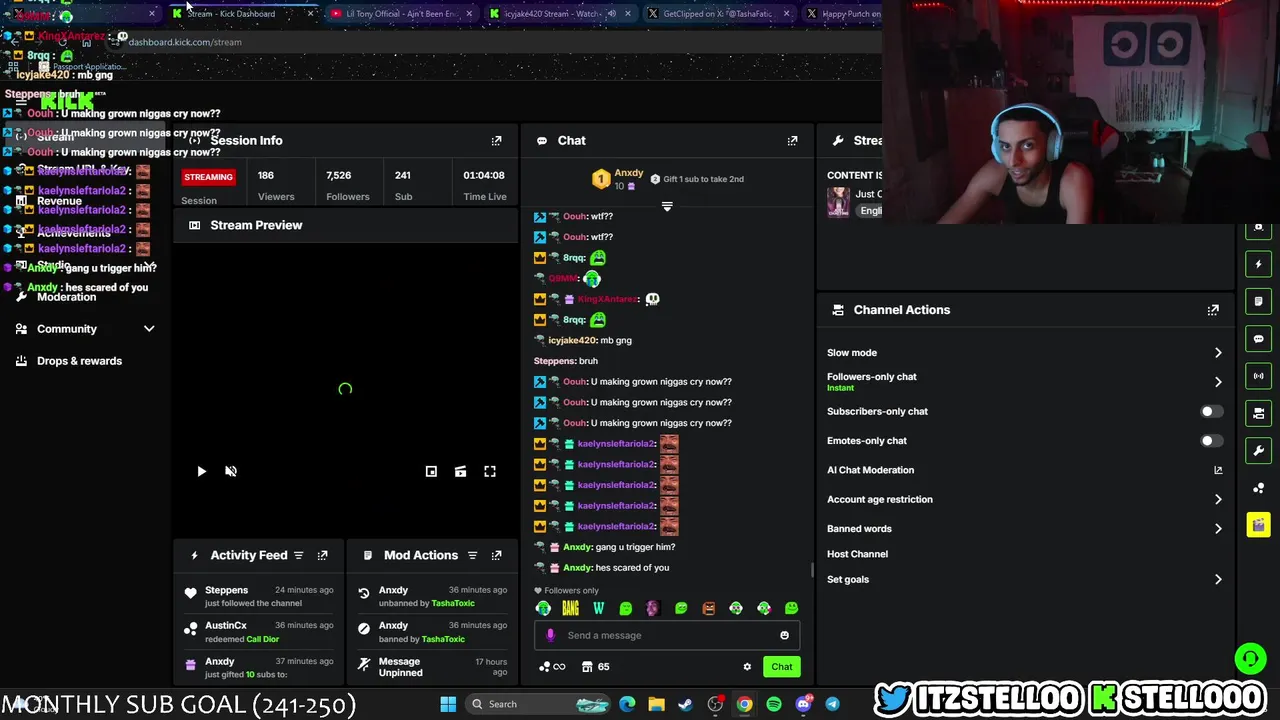Screen dimensions: 1280x720
Task: Open the yellow clapperboard clip shortcut
Action: (1258, 525)
